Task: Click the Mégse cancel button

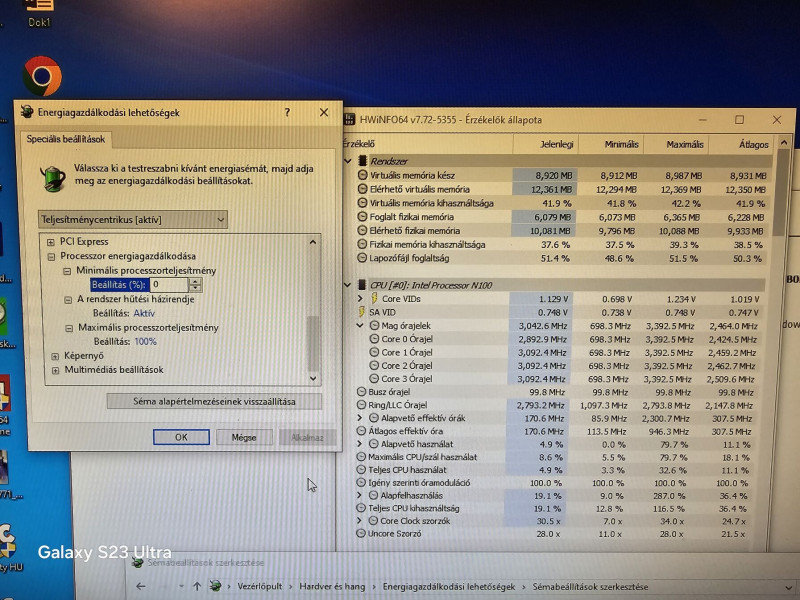Action: [x=244, y=437]
